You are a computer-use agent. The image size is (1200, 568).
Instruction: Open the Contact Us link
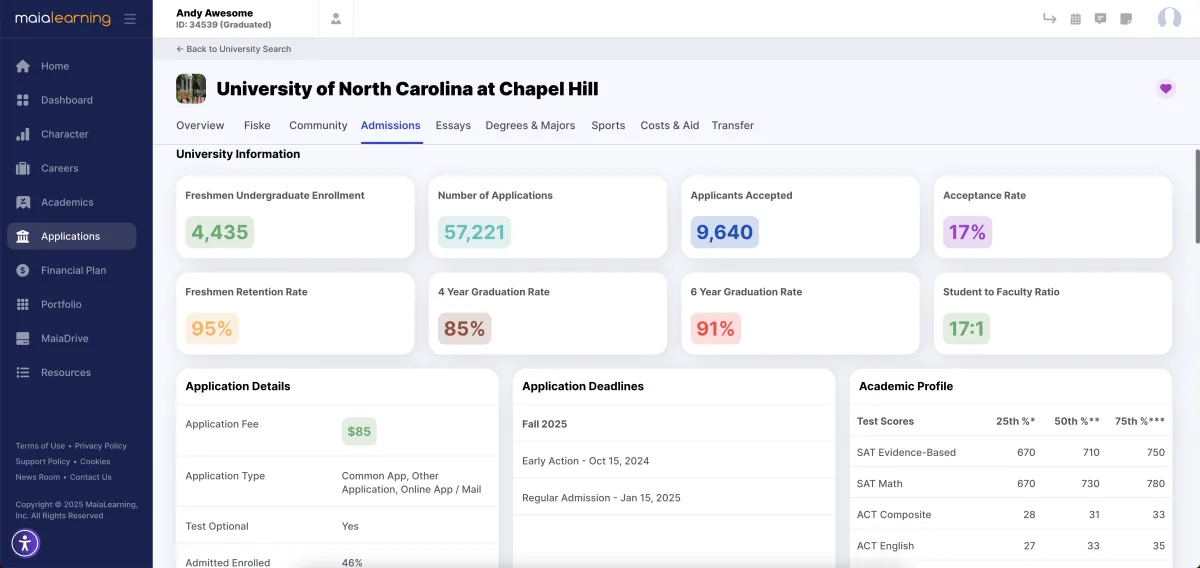(x=91, y=477)
